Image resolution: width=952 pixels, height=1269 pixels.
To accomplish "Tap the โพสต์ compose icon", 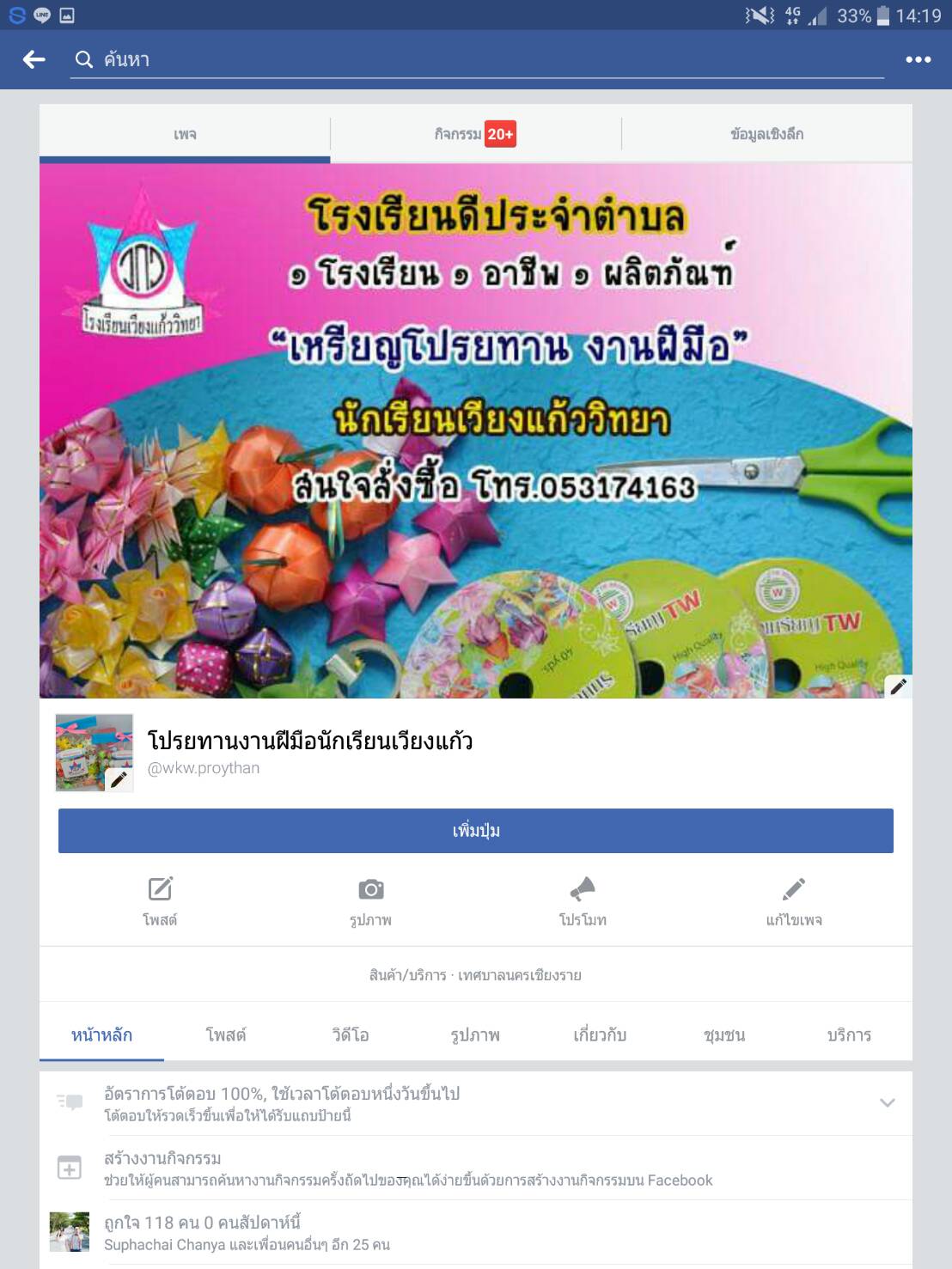I will click(x=160, y=889).
